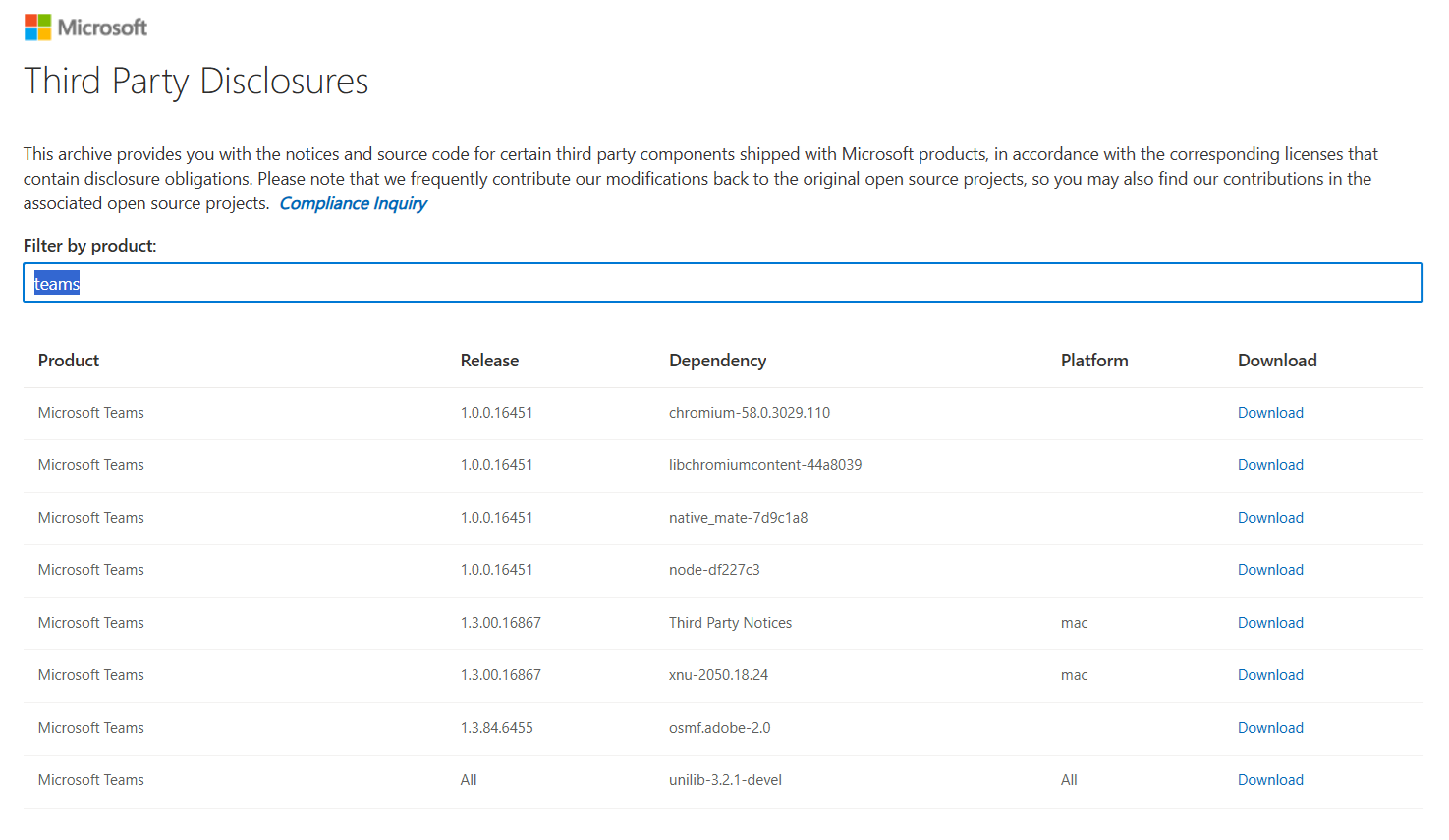This screenshot has height=840, width=1449.
Task: Select the chromium-58.0.3029.110 dependency text
Action: 750,413
